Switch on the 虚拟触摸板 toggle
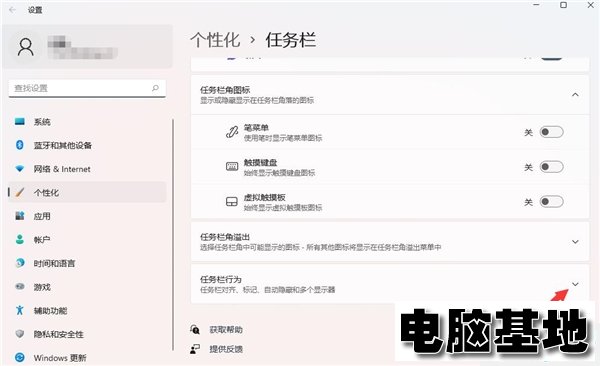Image resolution: width=600 pixels, height=366 pixels. click(x=551, y=202)
